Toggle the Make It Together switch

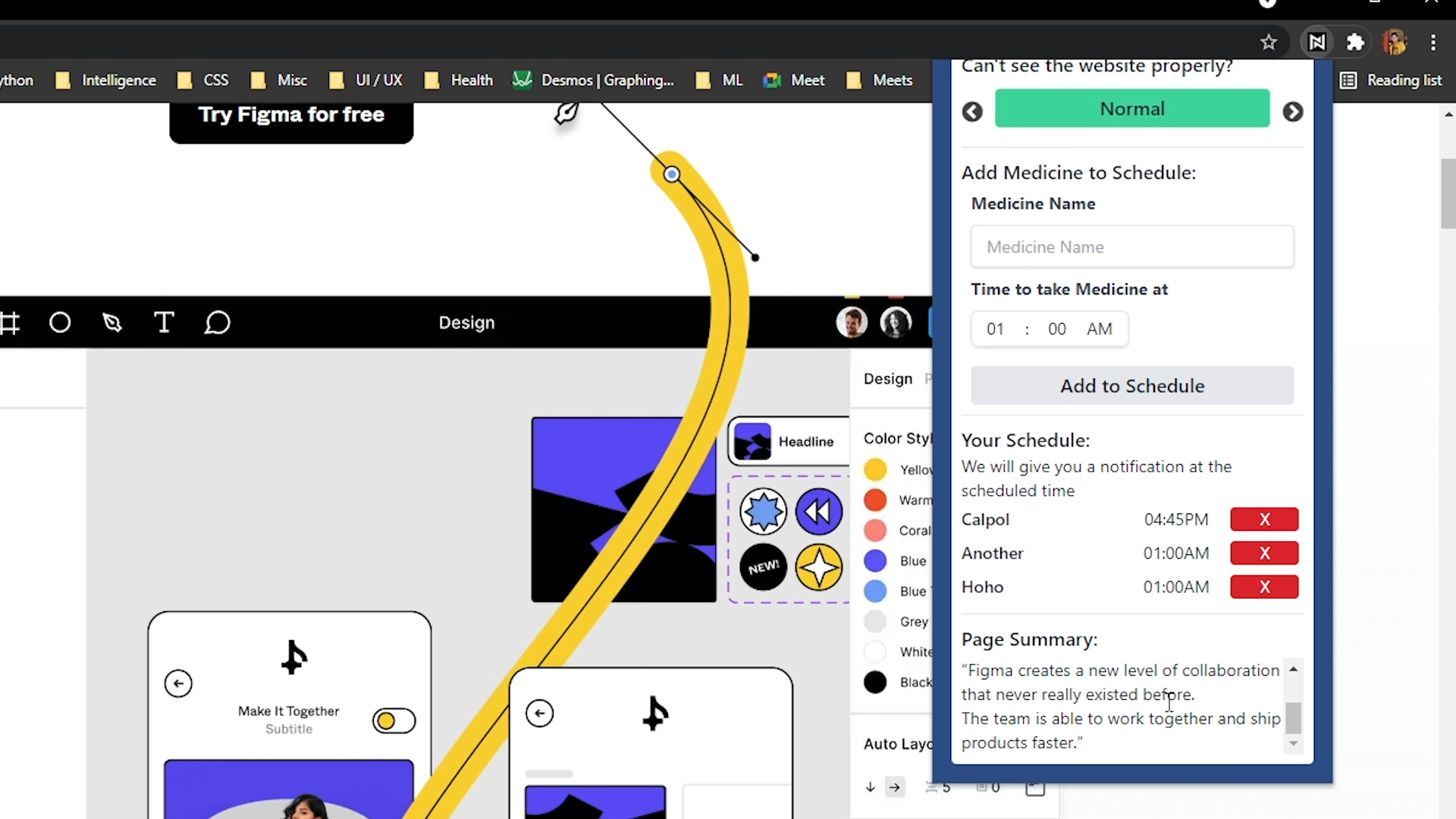[394, 720]
